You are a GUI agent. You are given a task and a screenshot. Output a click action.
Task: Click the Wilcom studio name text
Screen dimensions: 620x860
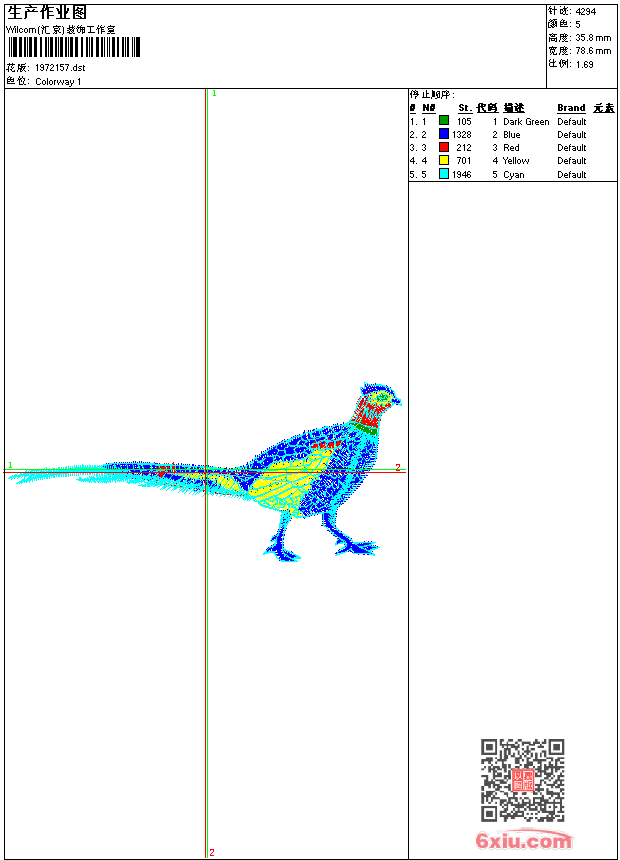point(61,30)
